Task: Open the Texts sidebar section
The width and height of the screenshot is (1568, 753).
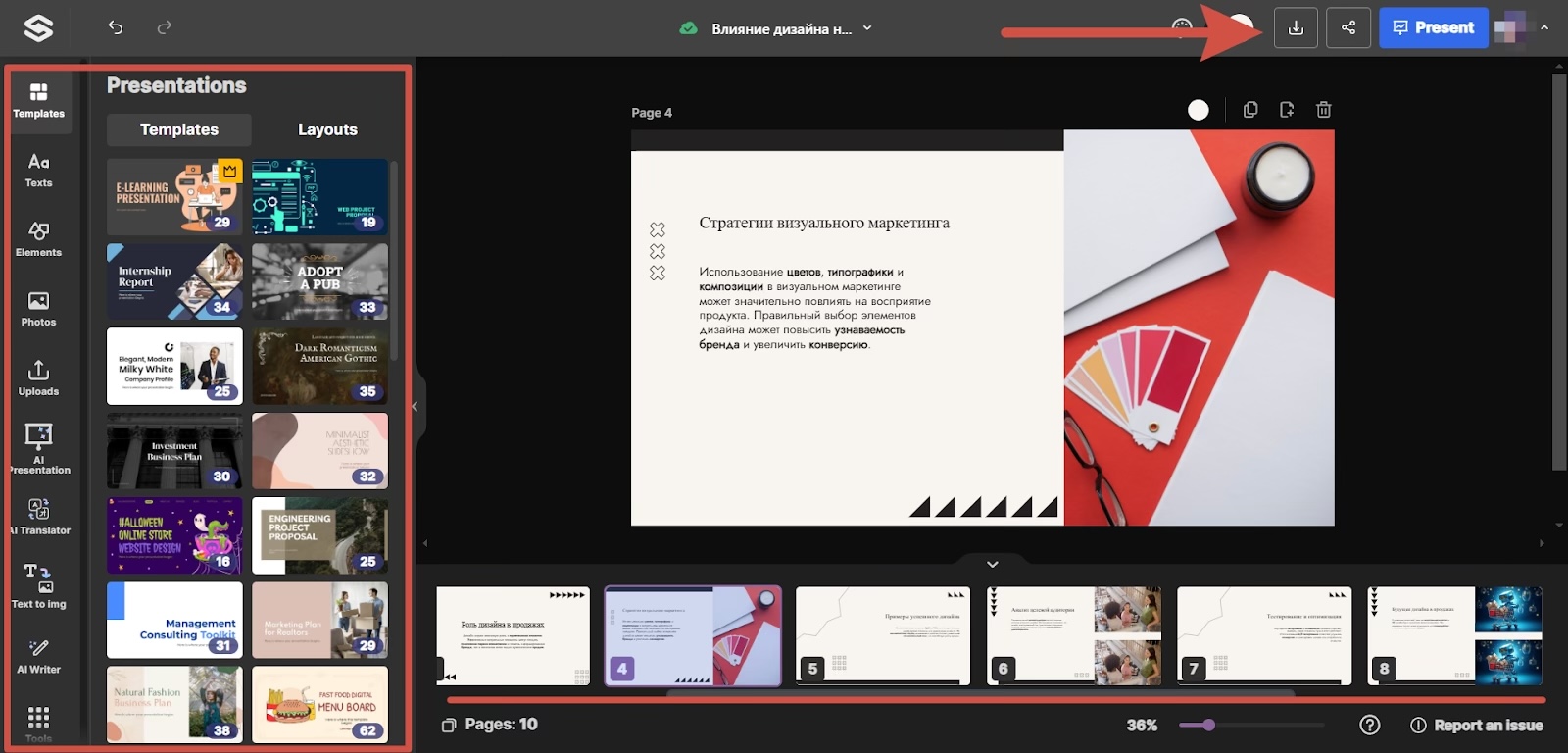Action: click(x=39, y=170)
